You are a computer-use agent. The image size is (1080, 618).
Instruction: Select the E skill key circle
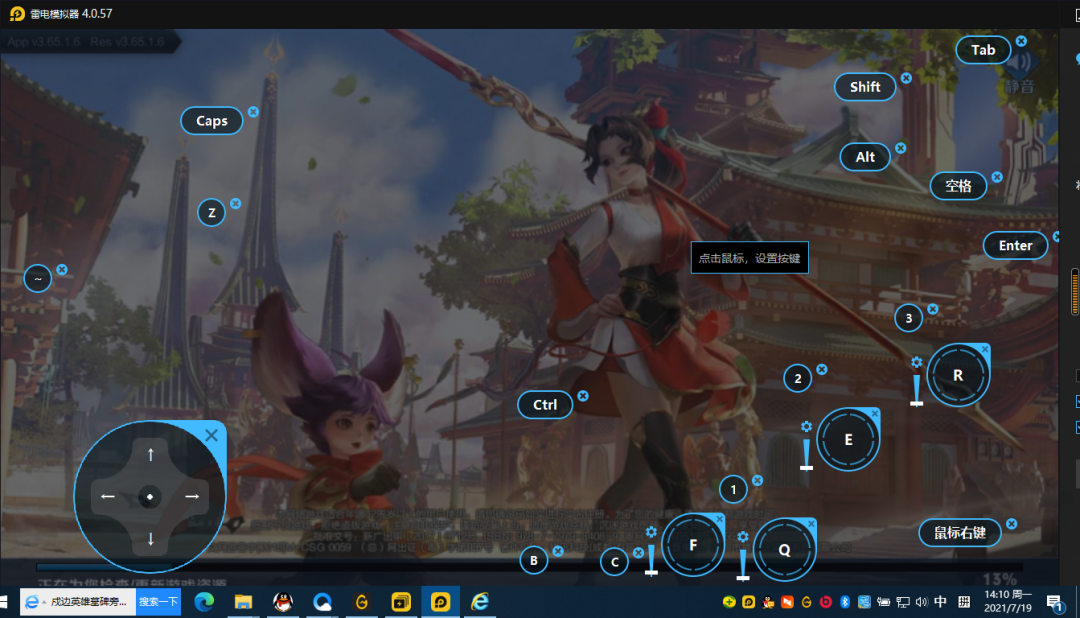coord(848,439)
